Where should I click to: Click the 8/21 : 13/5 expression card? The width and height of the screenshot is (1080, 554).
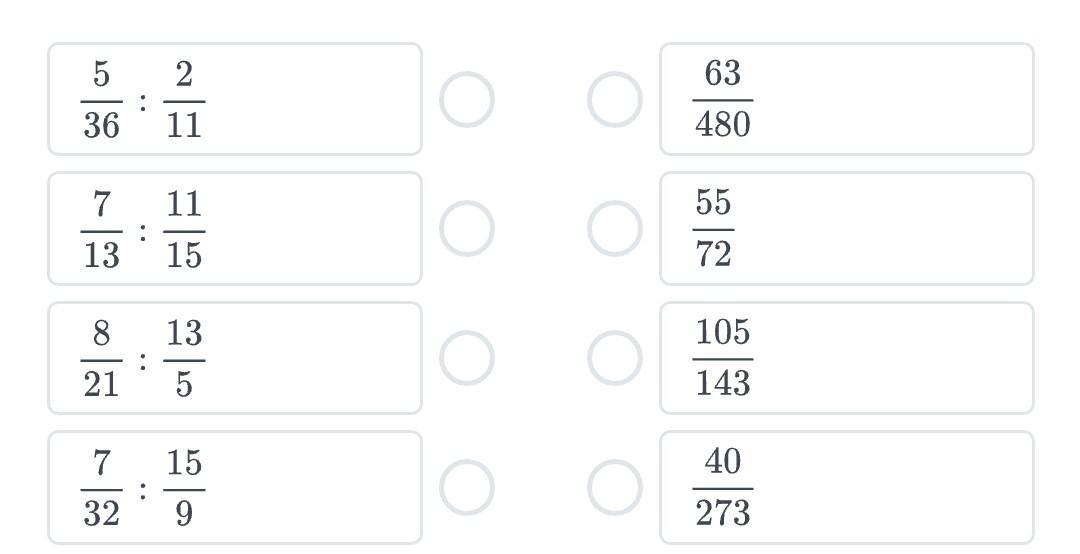click(235, 358)
